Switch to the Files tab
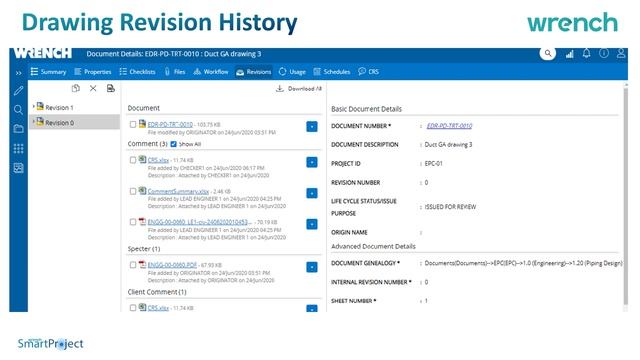The image size is (640, 360). (x=175, y=72)
